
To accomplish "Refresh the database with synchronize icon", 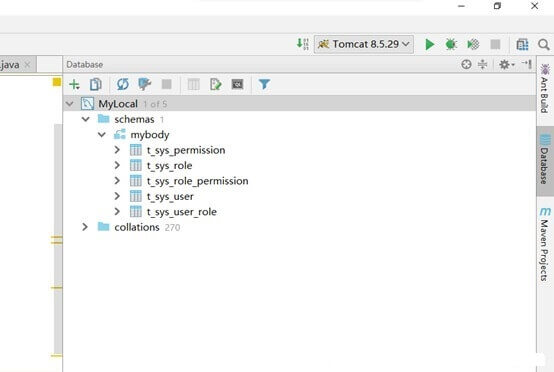I will [x=123, y=84].
